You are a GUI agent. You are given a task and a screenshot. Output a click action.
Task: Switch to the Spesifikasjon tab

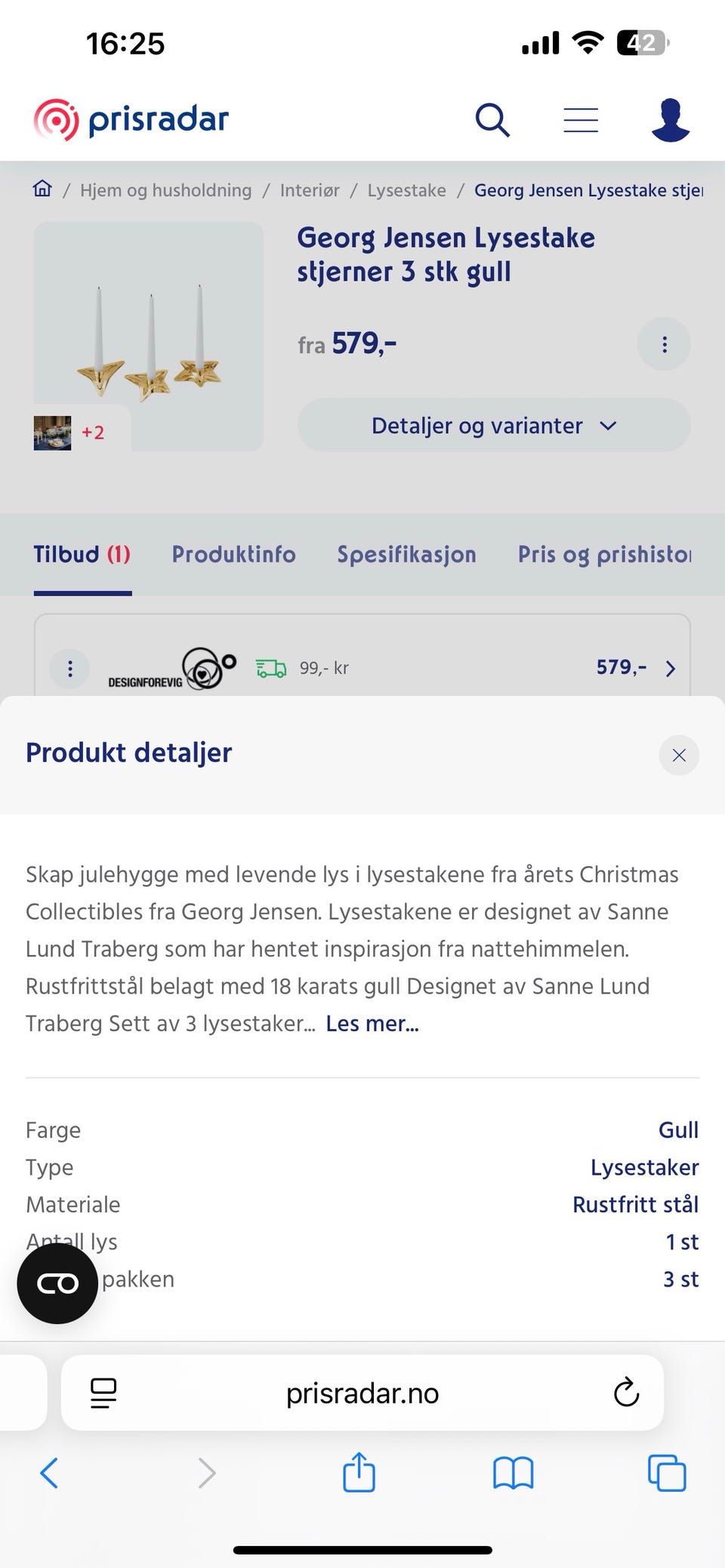(406, 555)
